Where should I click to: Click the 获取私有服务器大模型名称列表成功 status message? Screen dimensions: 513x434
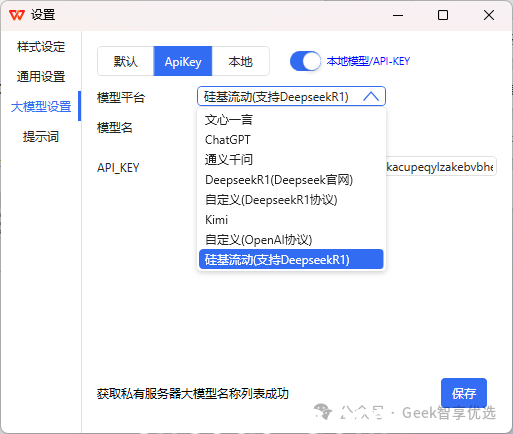193,394
